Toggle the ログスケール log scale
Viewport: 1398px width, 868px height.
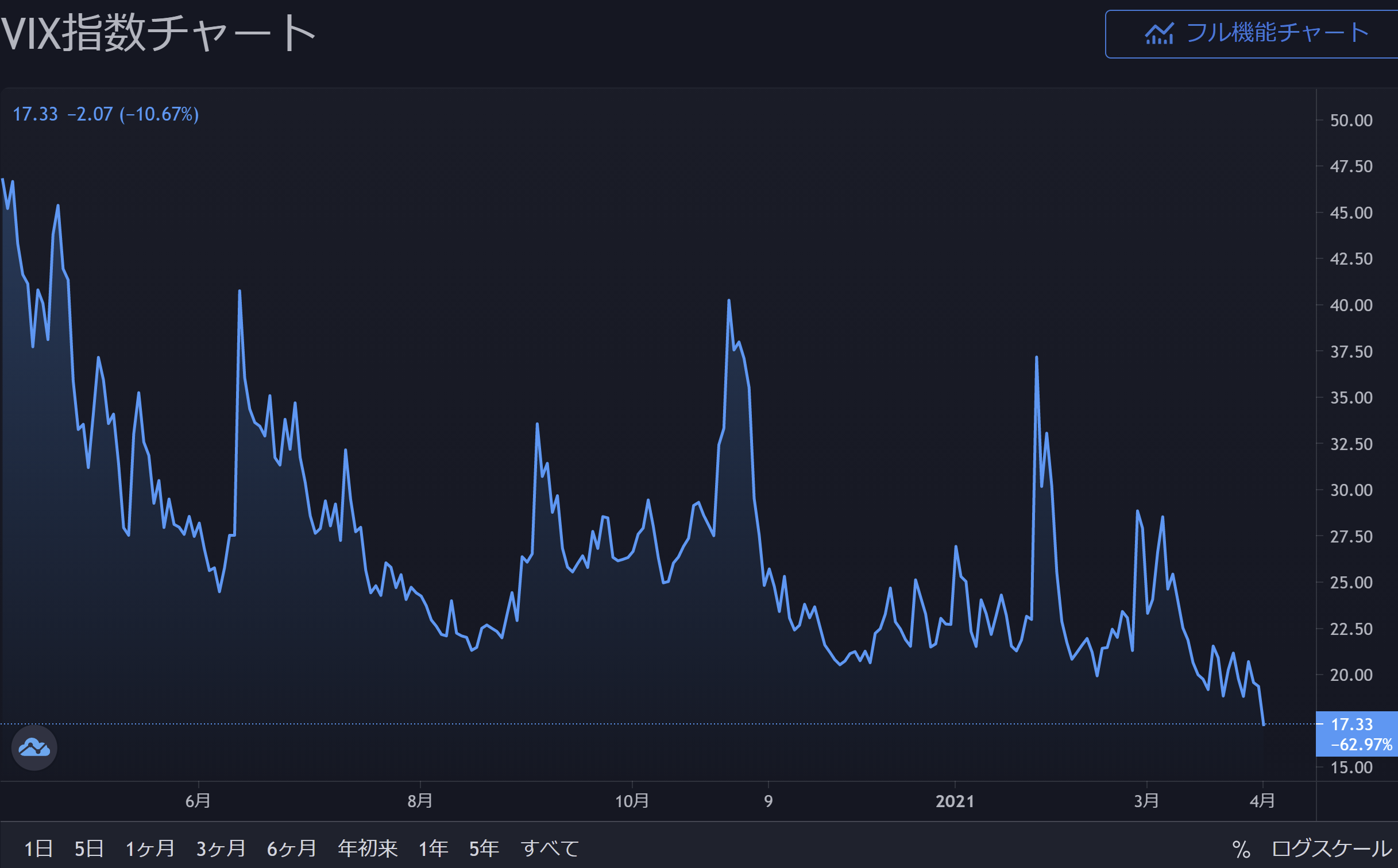(x=1331, y=848)
